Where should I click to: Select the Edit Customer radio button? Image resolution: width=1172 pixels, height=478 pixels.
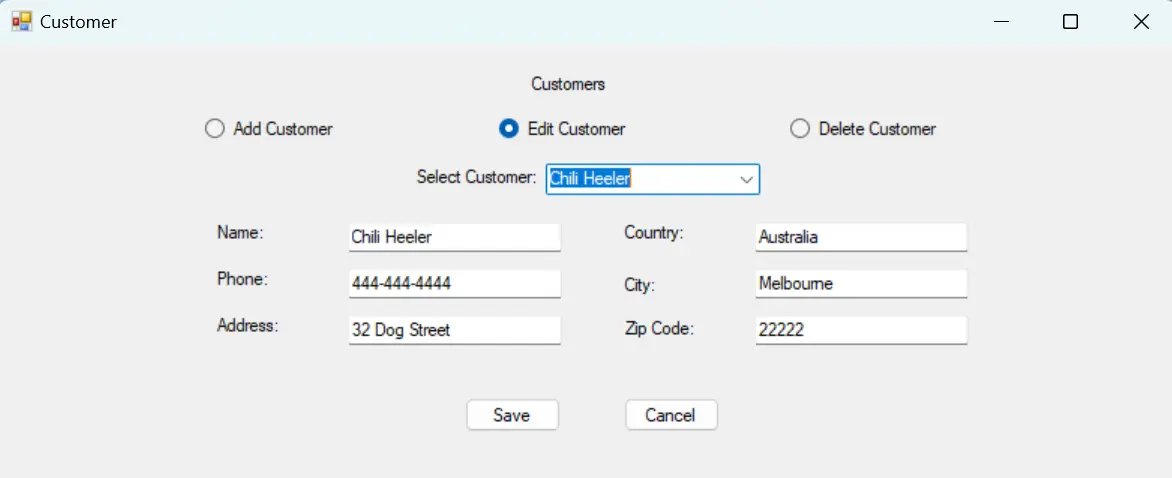(562, 129)
